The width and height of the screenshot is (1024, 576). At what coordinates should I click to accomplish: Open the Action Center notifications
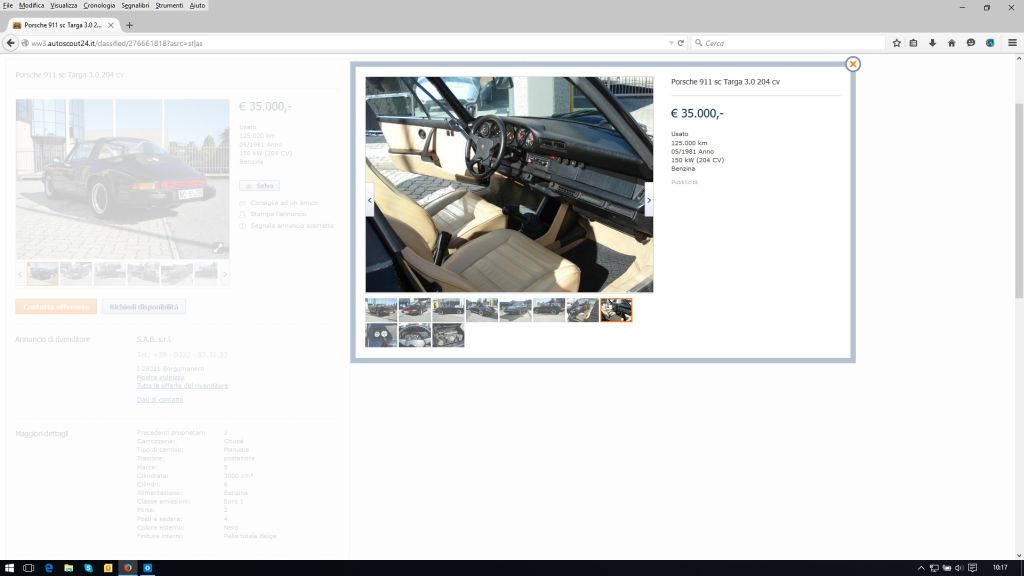coord(972,568)
